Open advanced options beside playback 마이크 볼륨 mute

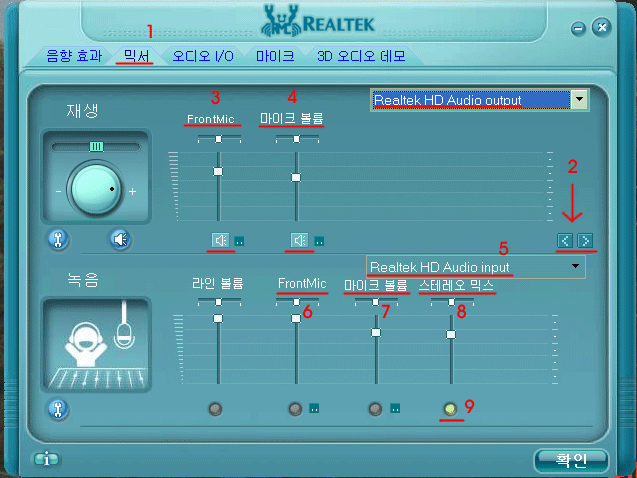point(319,242)
